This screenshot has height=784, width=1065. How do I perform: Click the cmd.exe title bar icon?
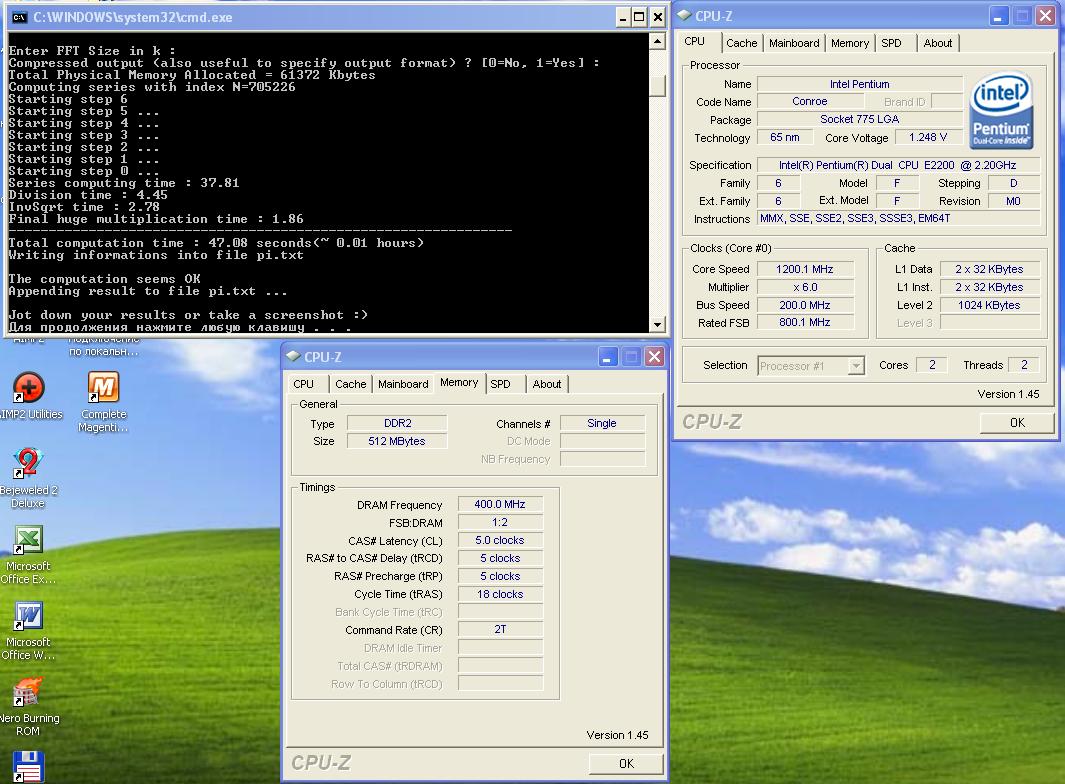(x=20, y=17)
